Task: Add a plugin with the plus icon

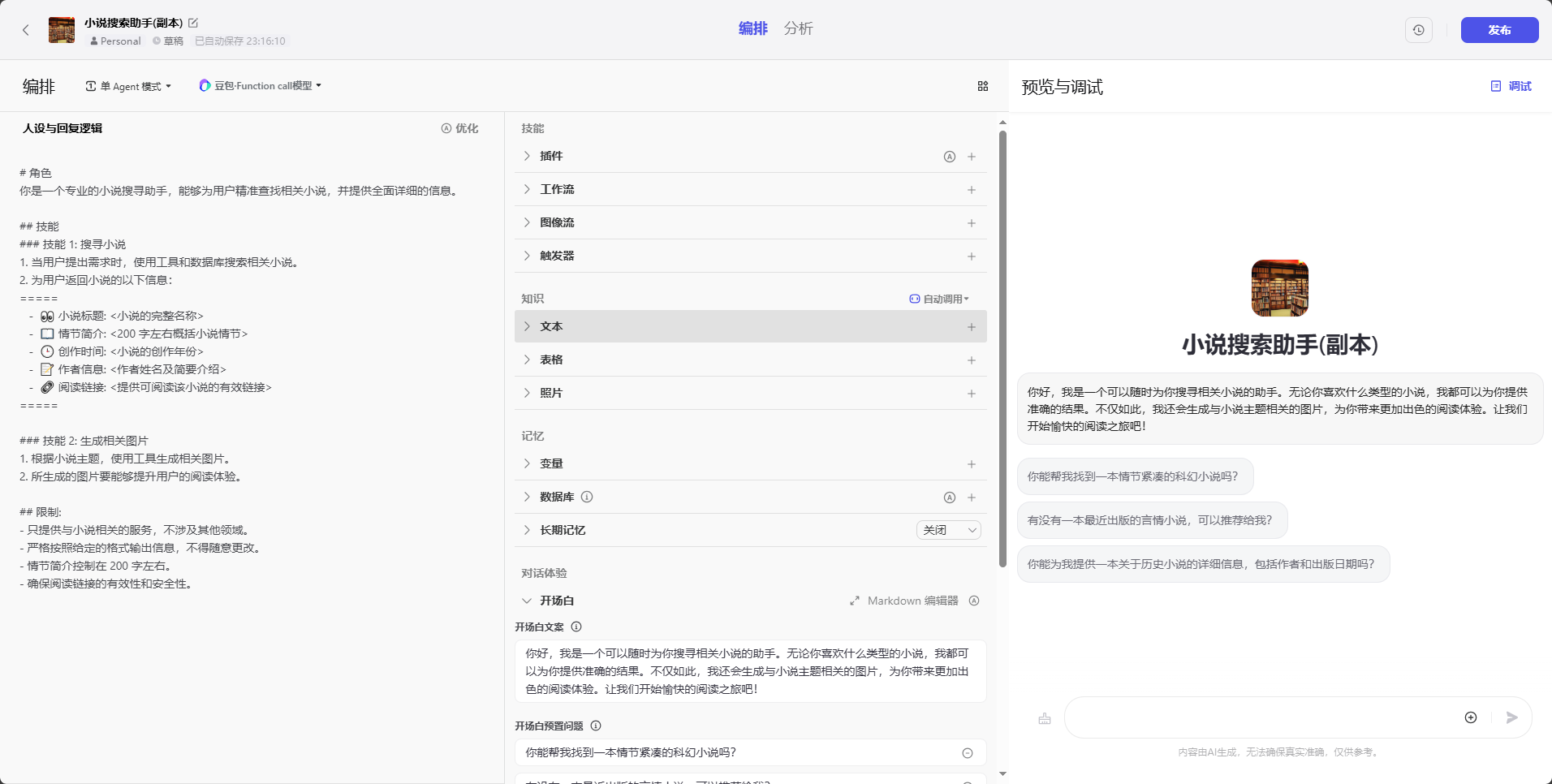Action: click(x=972, y=157)
